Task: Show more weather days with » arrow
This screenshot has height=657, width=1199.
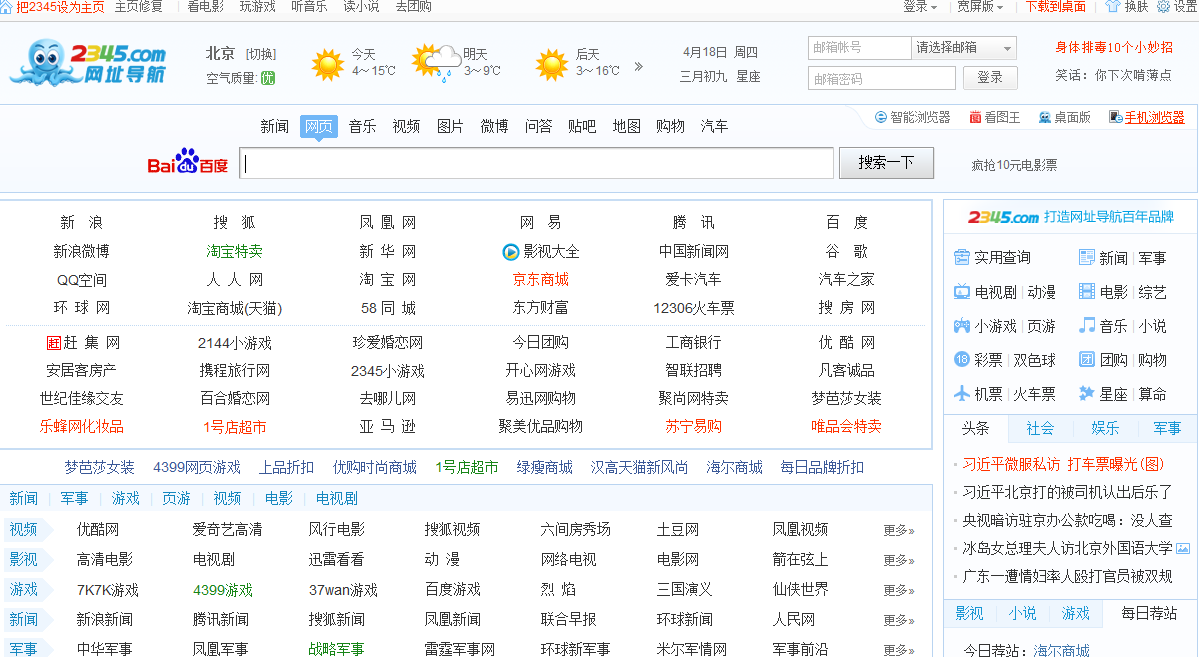Action: click(x=638, y=67)
